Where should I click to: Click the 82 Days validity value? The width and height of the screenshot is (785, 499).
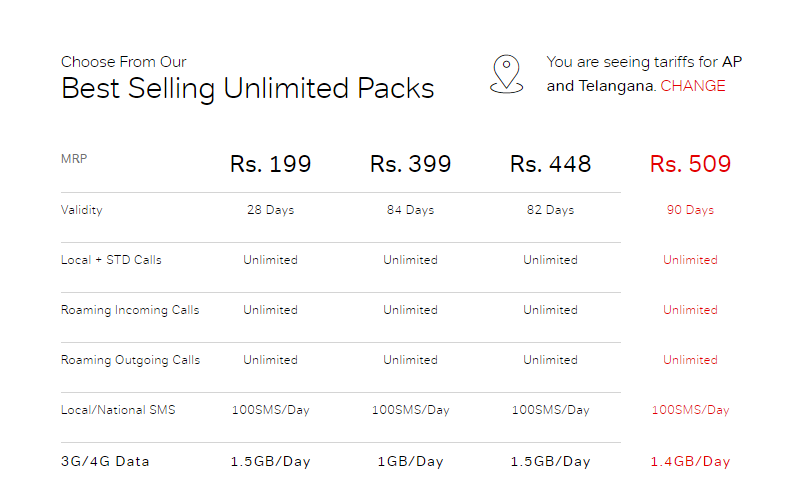point(550,211)
